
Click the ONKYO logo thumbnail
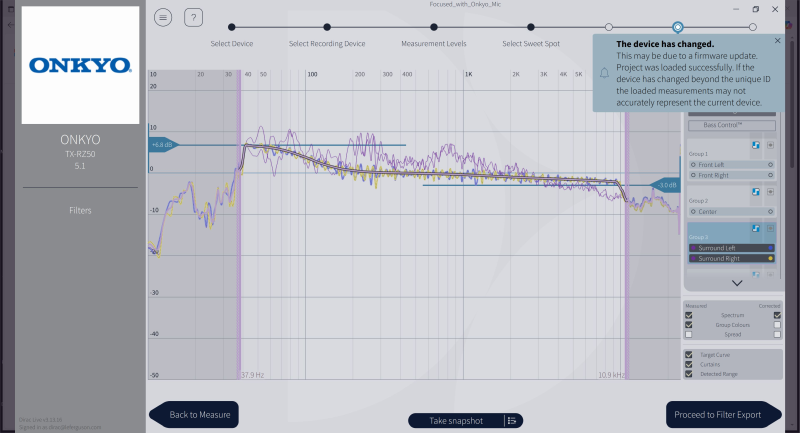[x=81, y=66]
